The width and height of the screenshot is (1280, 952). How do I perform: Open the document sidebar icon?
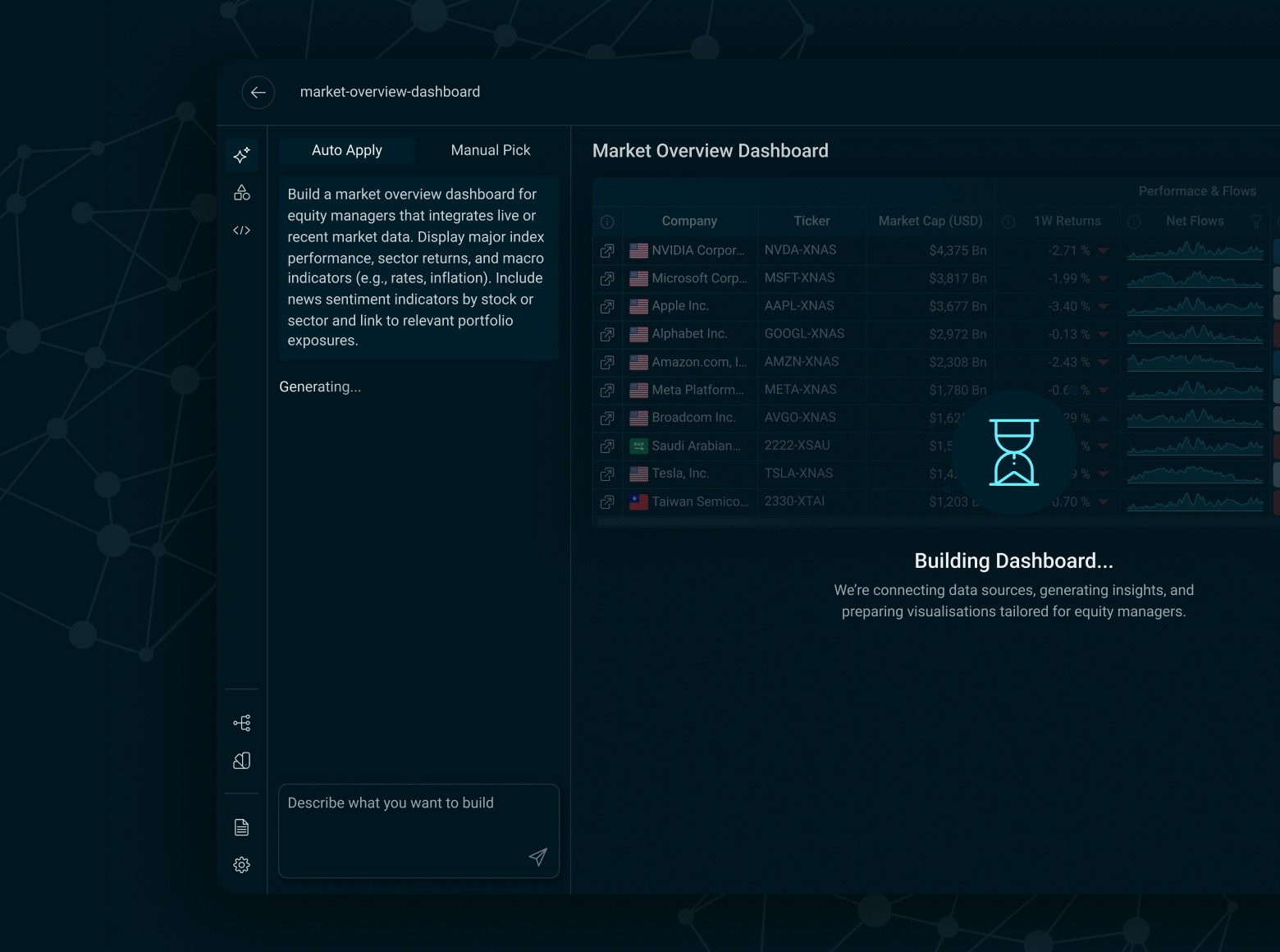(241, 827)
